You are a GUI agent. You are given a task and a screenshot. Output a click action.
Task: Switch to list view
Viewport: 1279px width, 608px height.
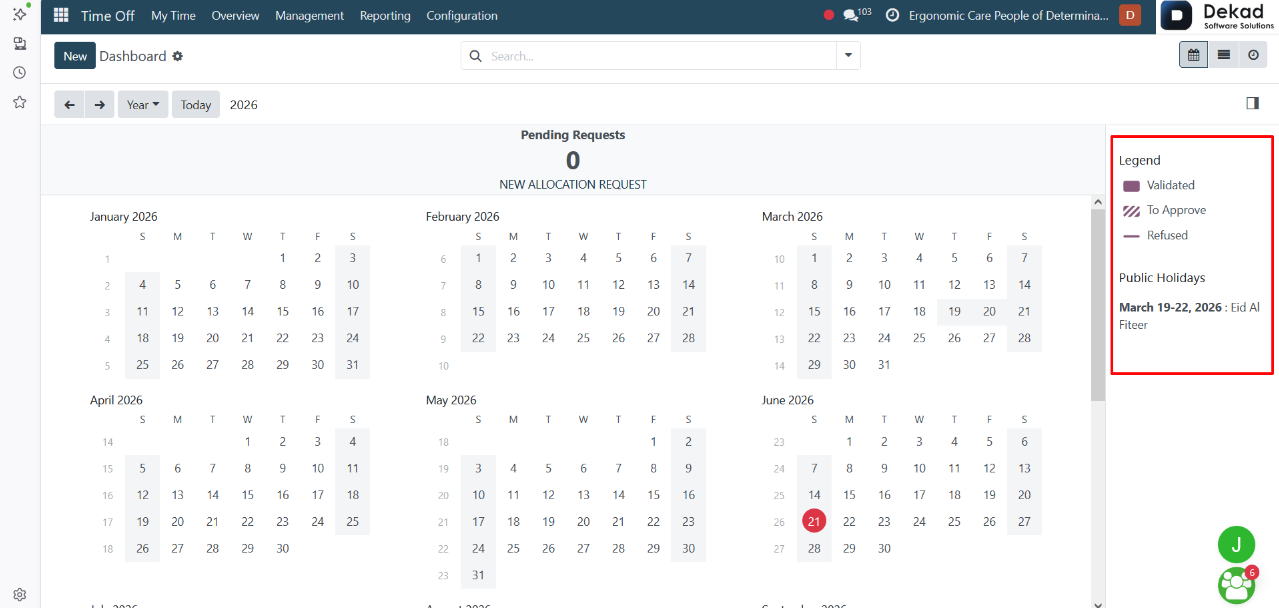(x=1223, y=56)
